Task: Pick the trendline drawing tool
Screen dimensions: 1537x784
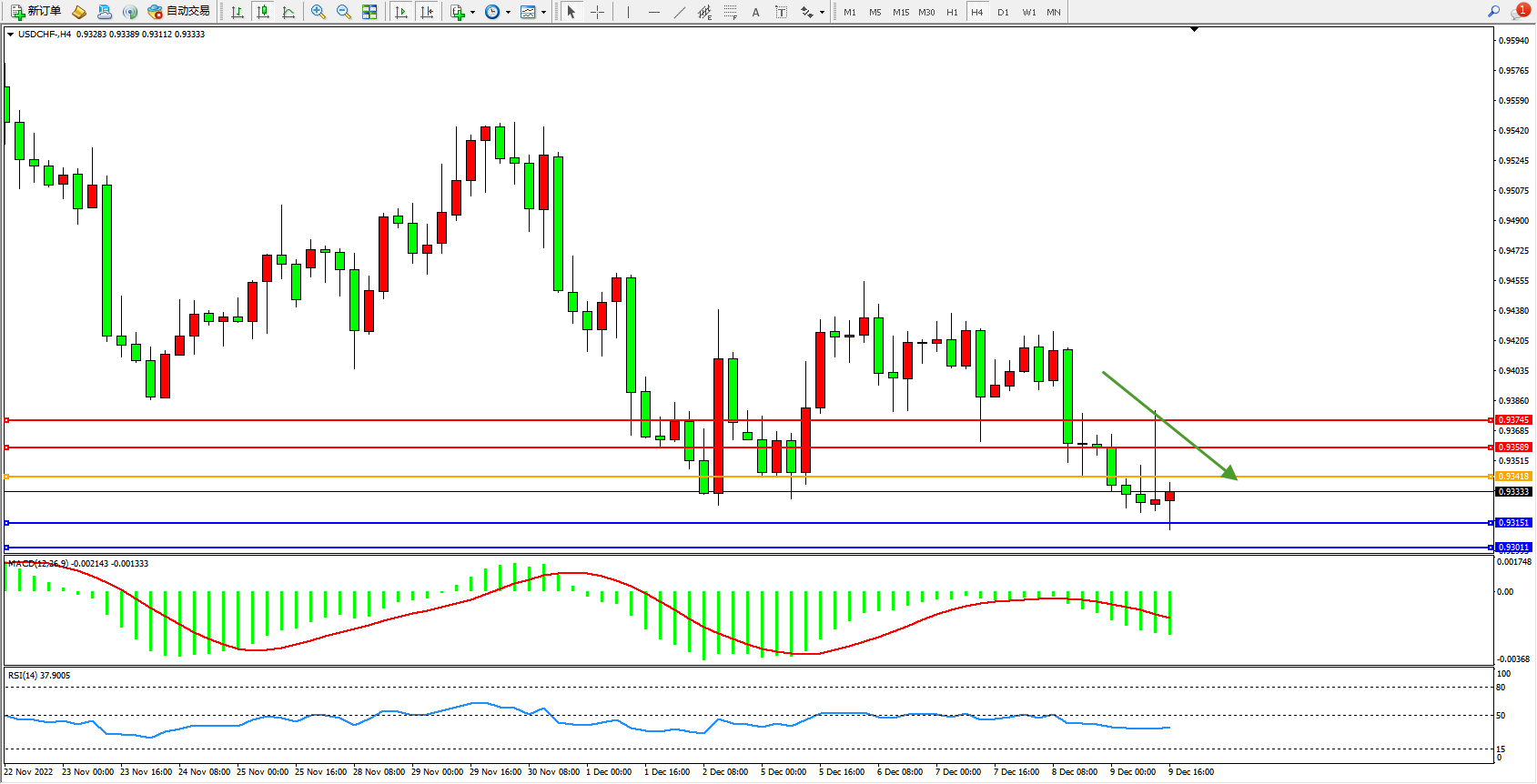Action: tap(679, 12)
